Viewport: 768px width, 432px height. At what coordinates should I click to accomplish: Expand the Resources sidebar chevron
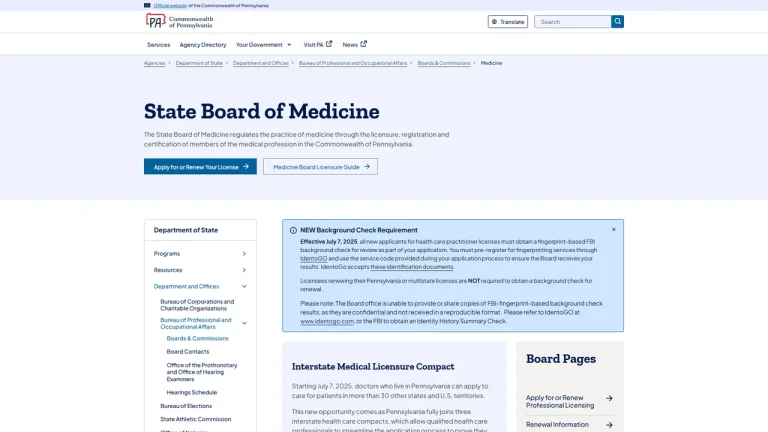click(244, 270)
